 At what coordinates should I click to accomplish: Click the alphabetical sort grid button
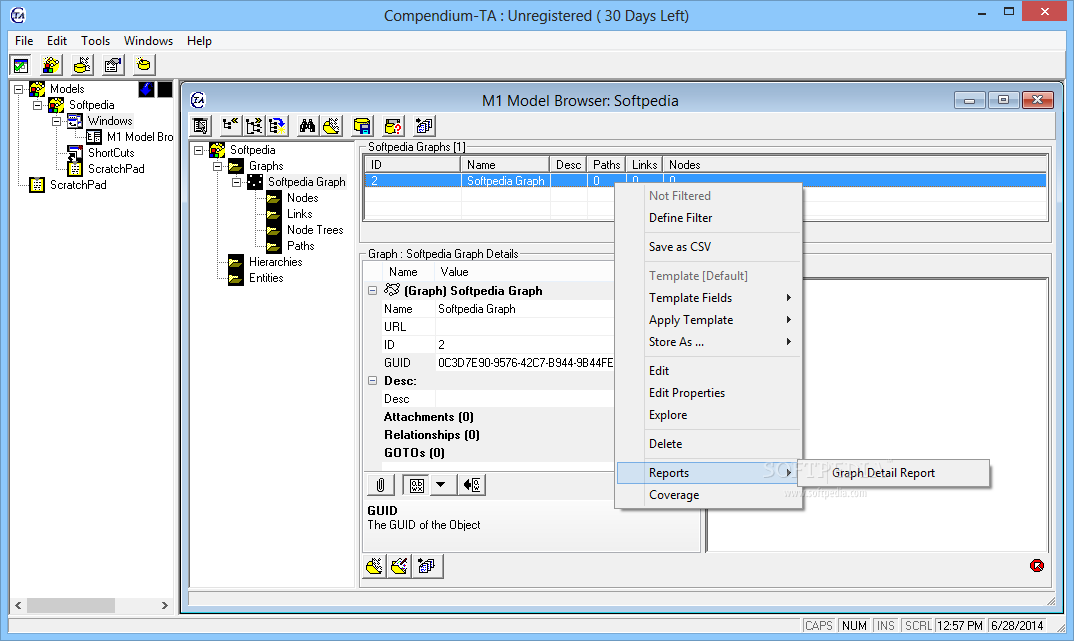point(416,486)
